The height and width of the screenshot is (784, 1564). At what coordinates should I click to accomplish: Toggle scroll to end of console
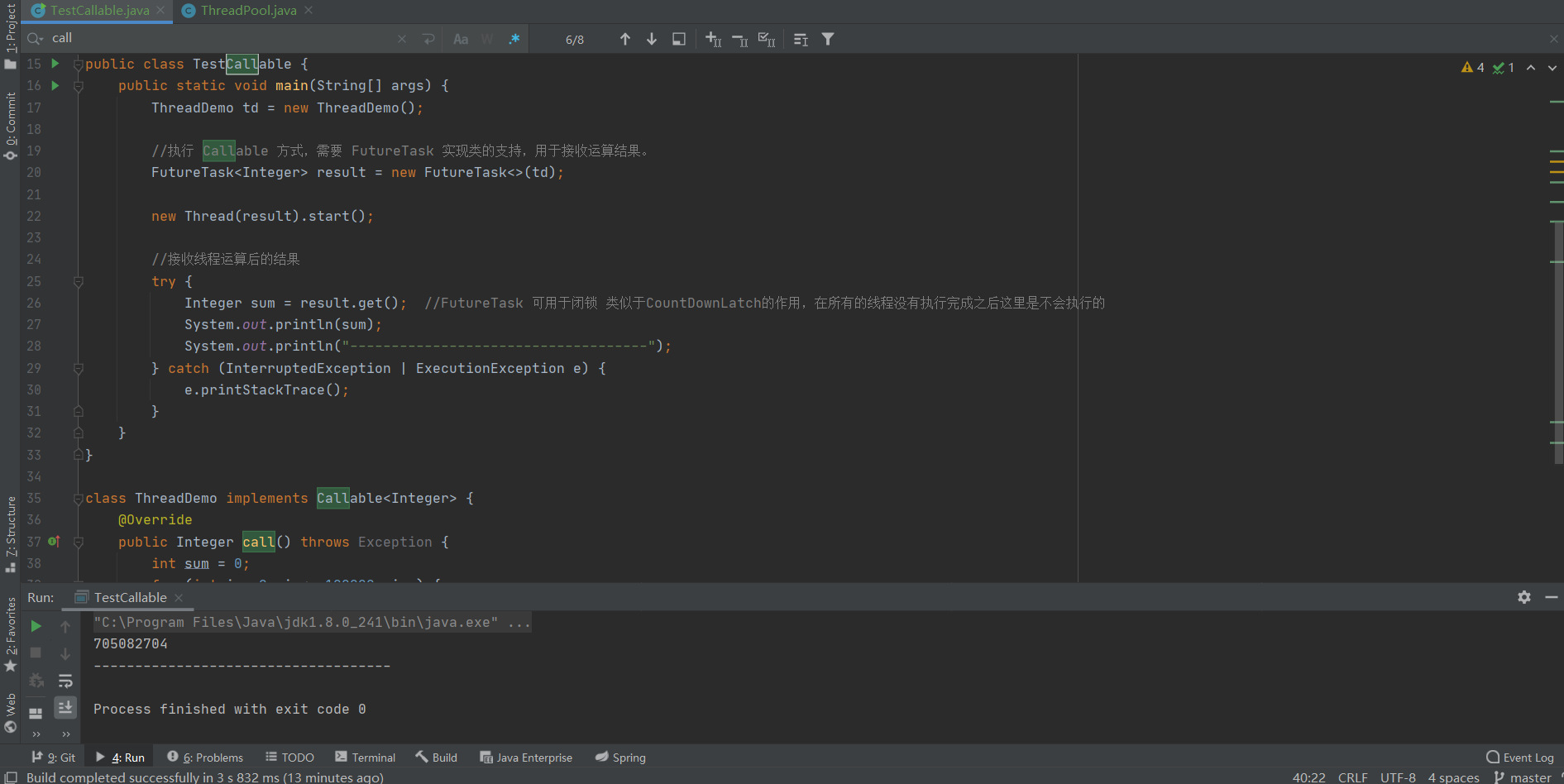[65, 707]
